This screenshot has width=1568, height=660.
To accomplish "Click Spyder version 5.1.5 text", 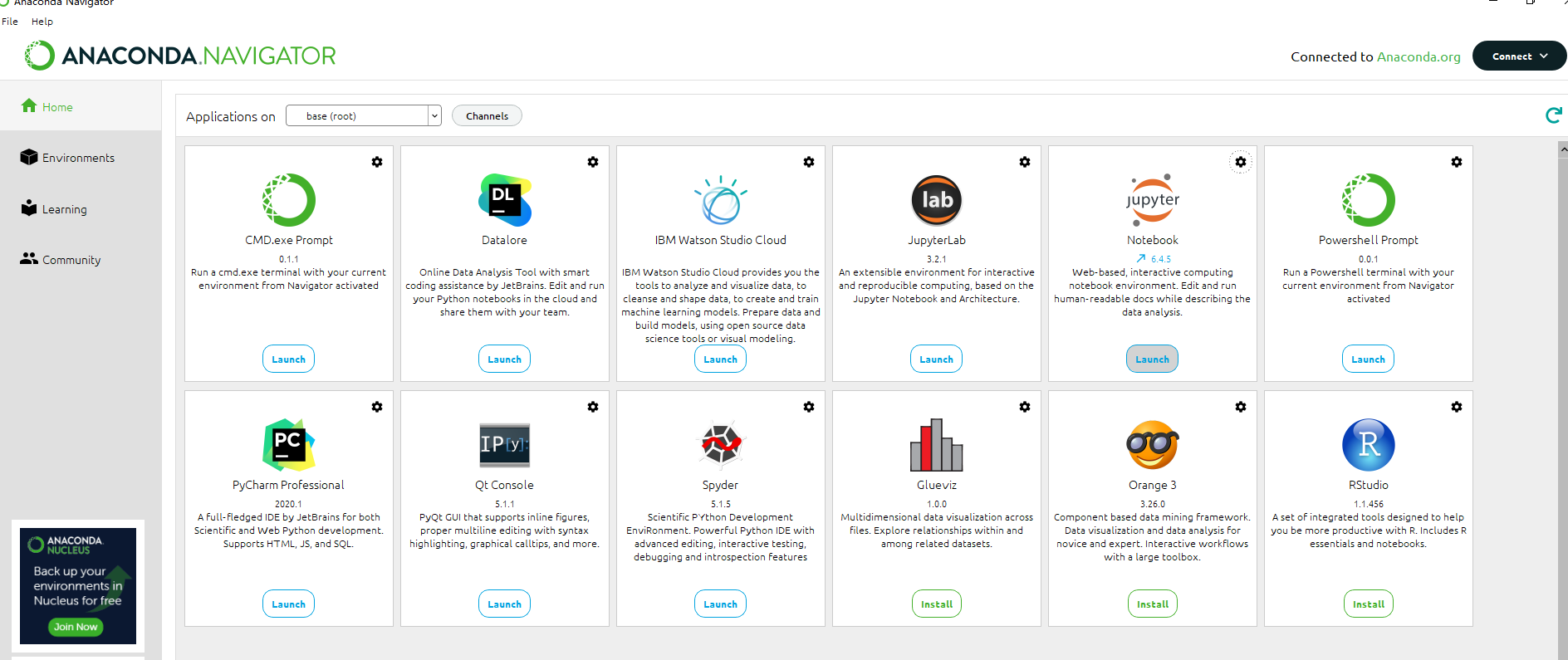I will (721, 504).
